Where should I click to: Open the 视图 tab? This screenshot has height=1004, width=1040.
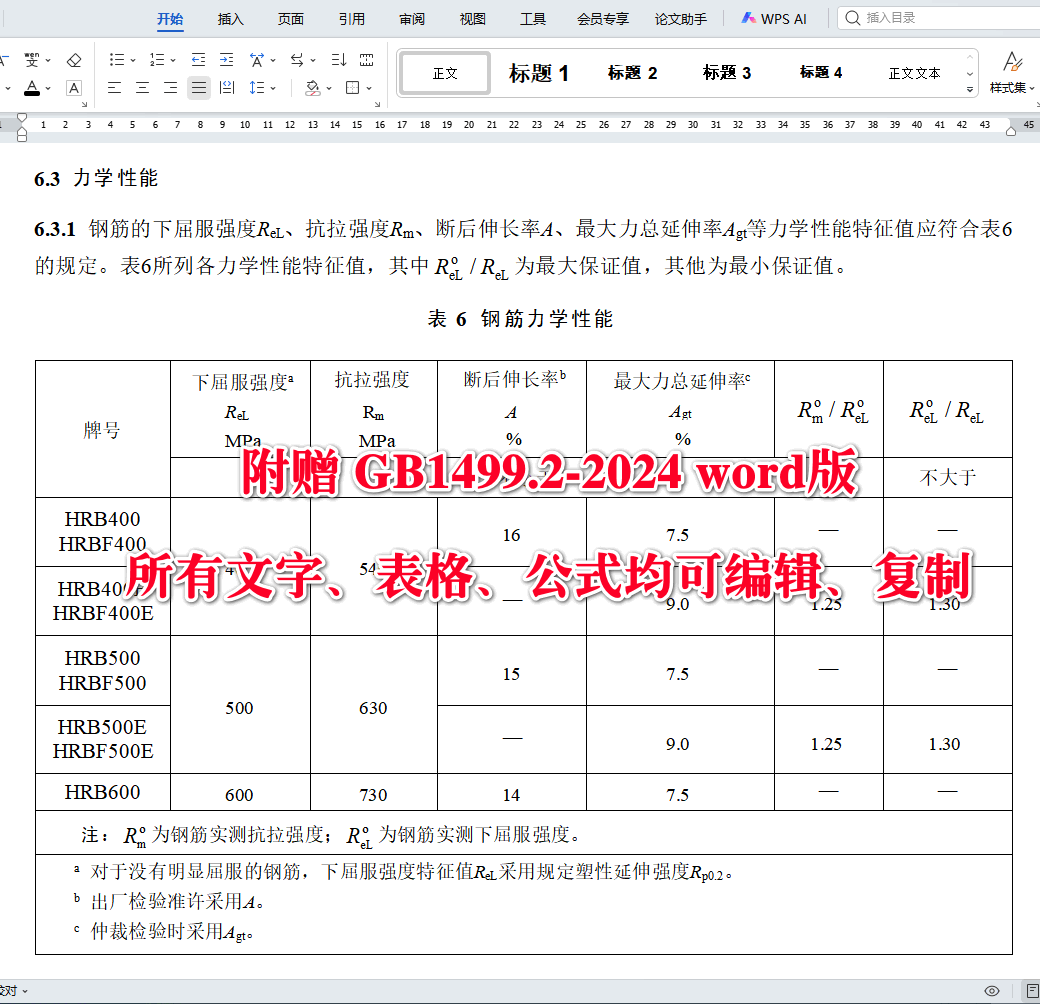pyautogui.click(x=472, y=19)
